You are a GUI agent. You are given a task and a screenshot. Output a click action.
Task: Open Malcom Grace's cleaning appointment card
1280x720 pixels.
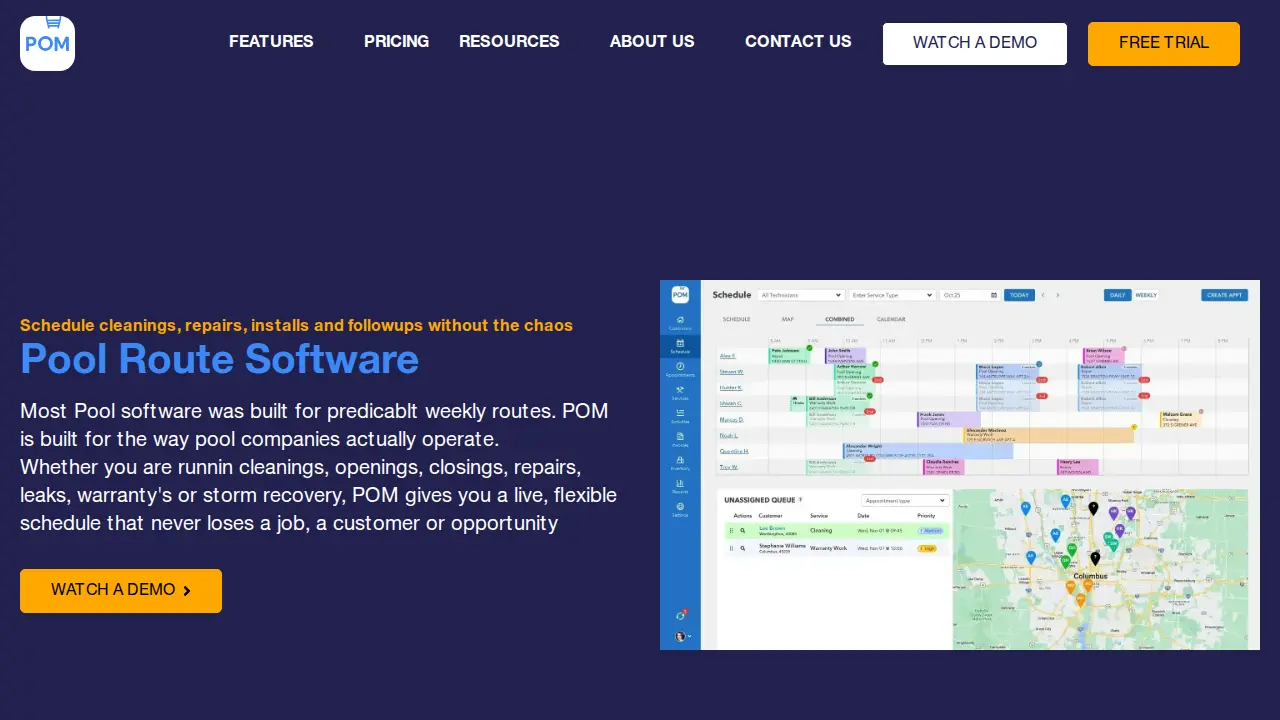pos(1181,419)
